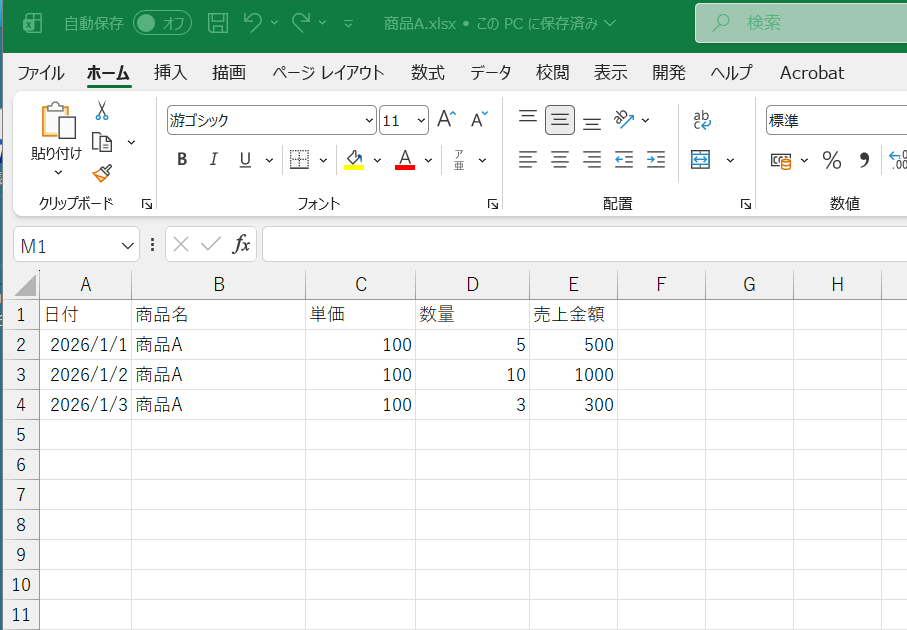The image size is (907, 630).
Task: Click the Format Painter brush icon
Action: click(x=101, y=173)
